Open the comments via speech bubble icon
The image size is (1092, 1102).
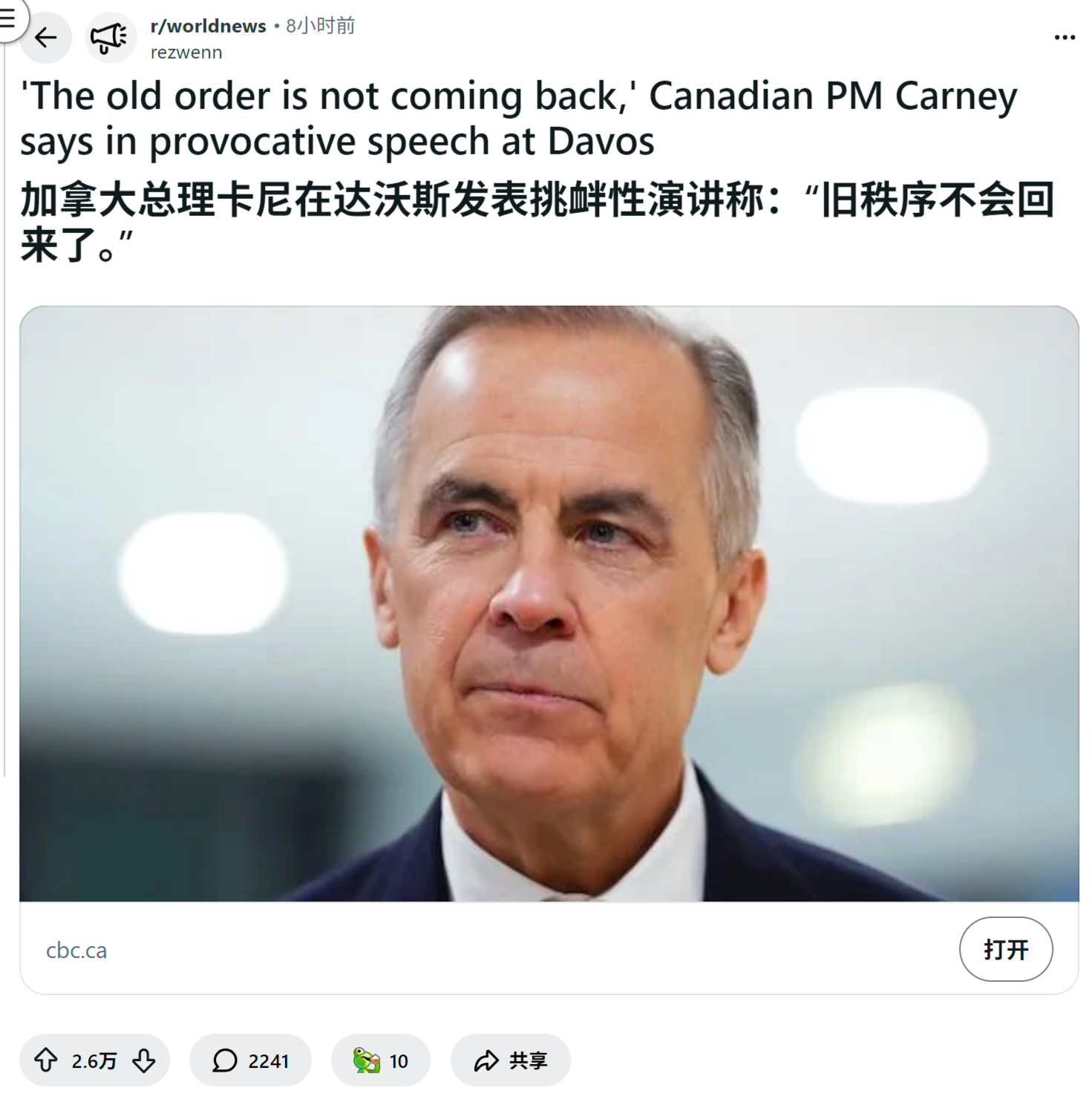point(224,1060)
